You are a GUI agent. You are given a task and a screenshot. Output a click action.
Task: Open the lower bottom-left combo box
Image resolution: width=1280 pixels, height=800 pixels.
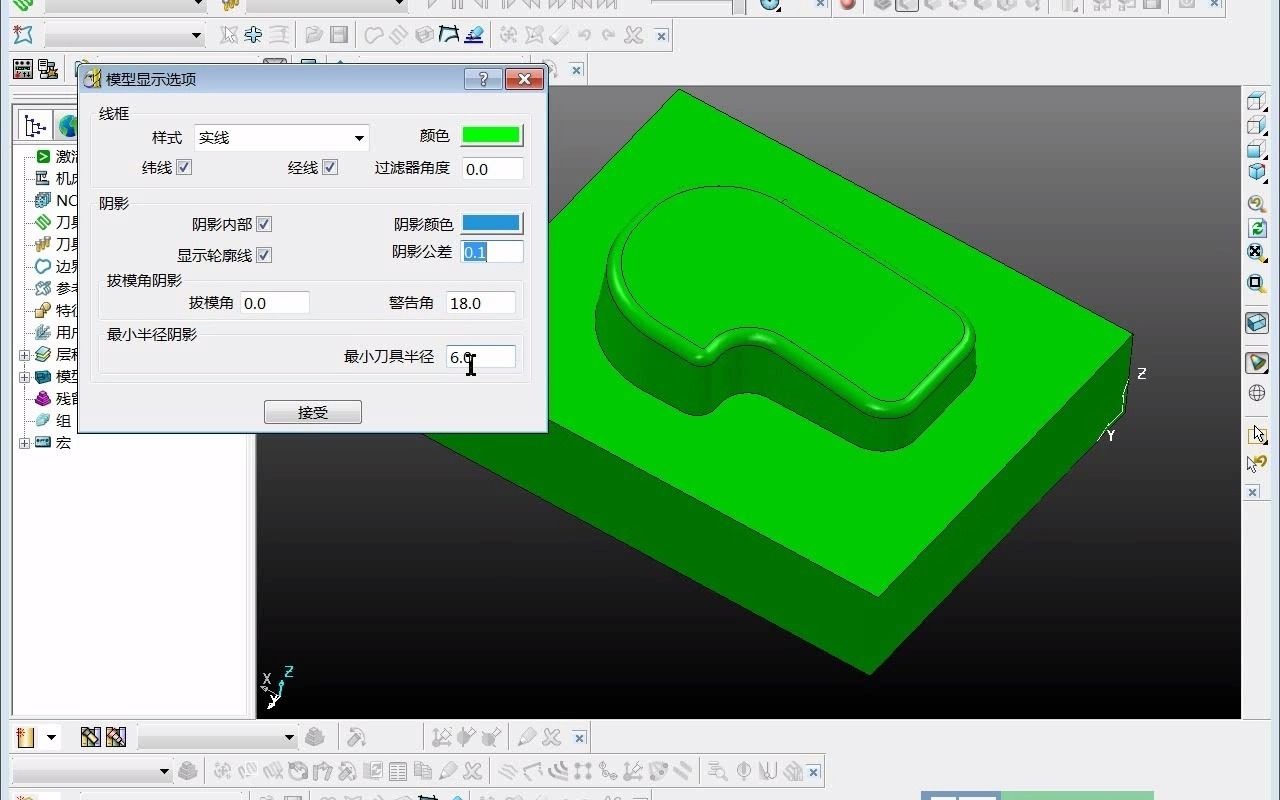coord(91,772)
